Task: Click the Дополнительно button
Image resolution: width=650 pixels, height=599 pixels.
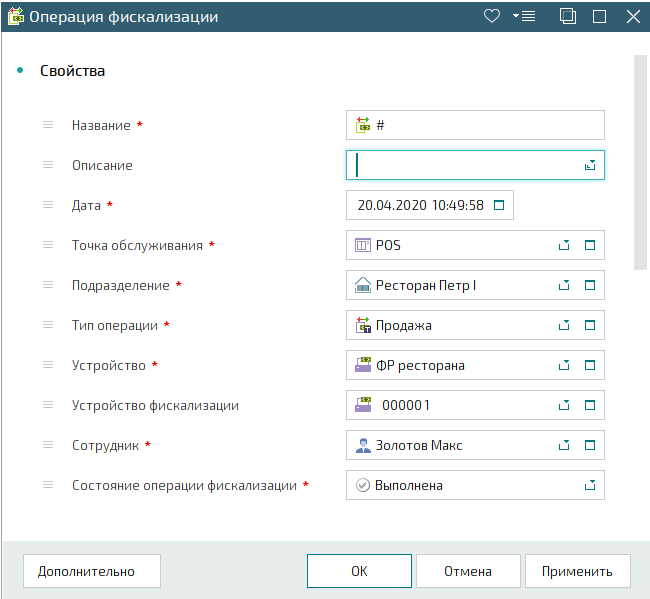Action: [92, 571]
